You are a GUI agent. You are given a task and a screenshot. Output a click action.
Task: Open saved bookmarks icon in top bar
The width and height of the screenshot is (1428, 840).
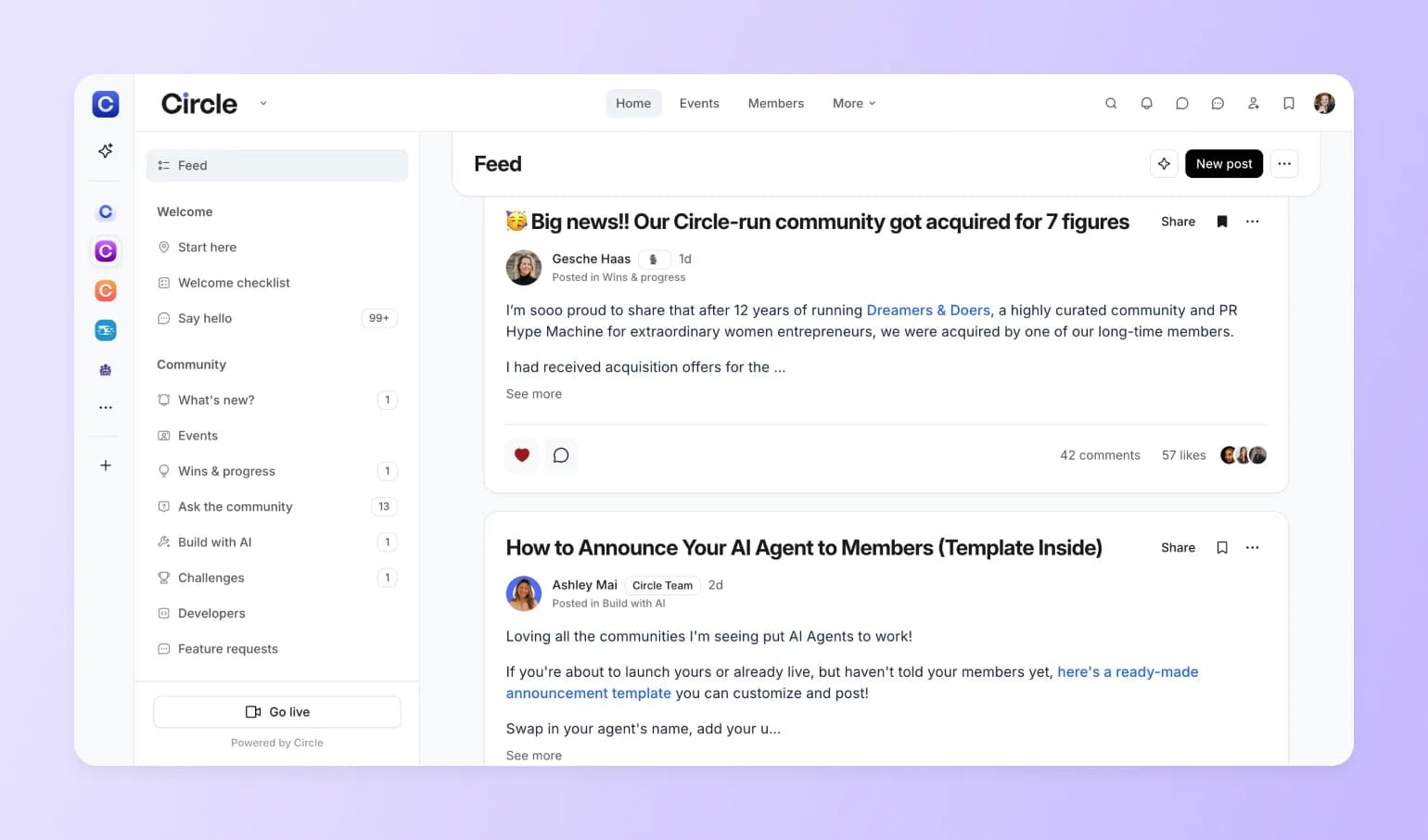(1289, 103)
